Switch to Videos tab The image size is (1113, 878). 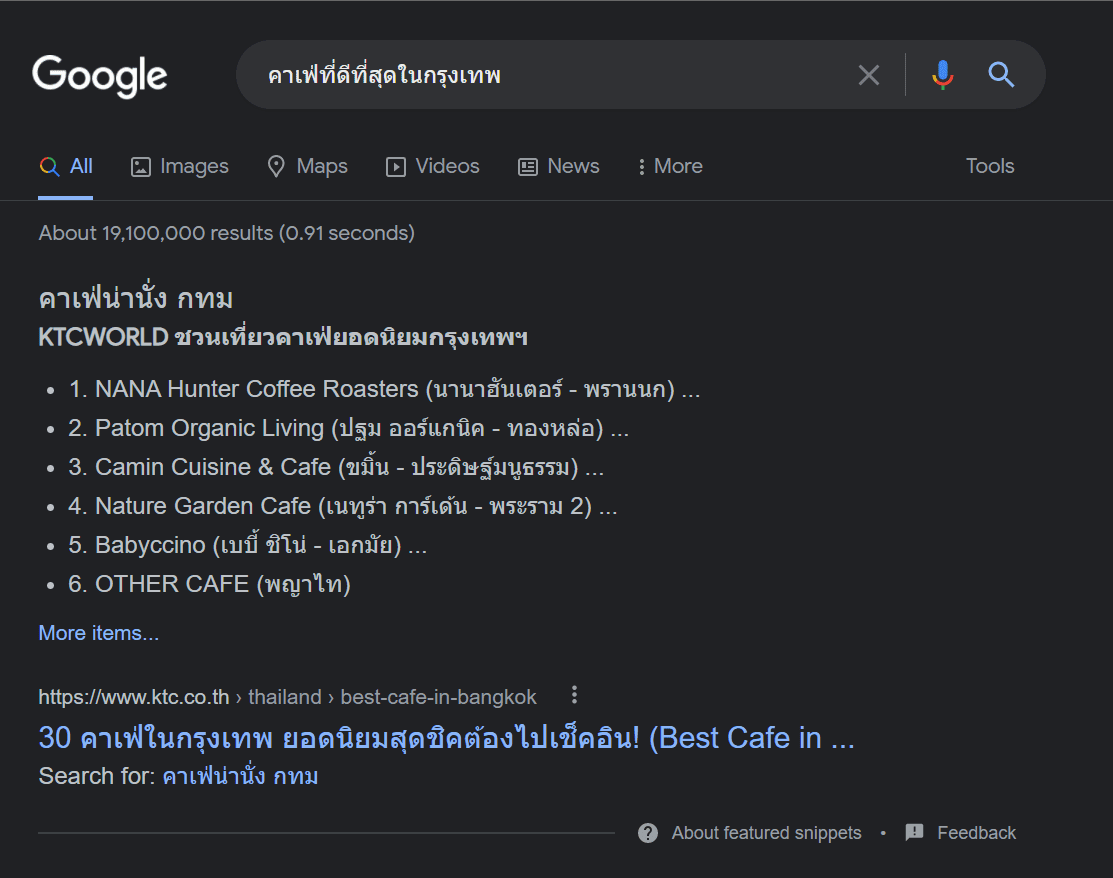pyautogui.click(x=432, y=166)
